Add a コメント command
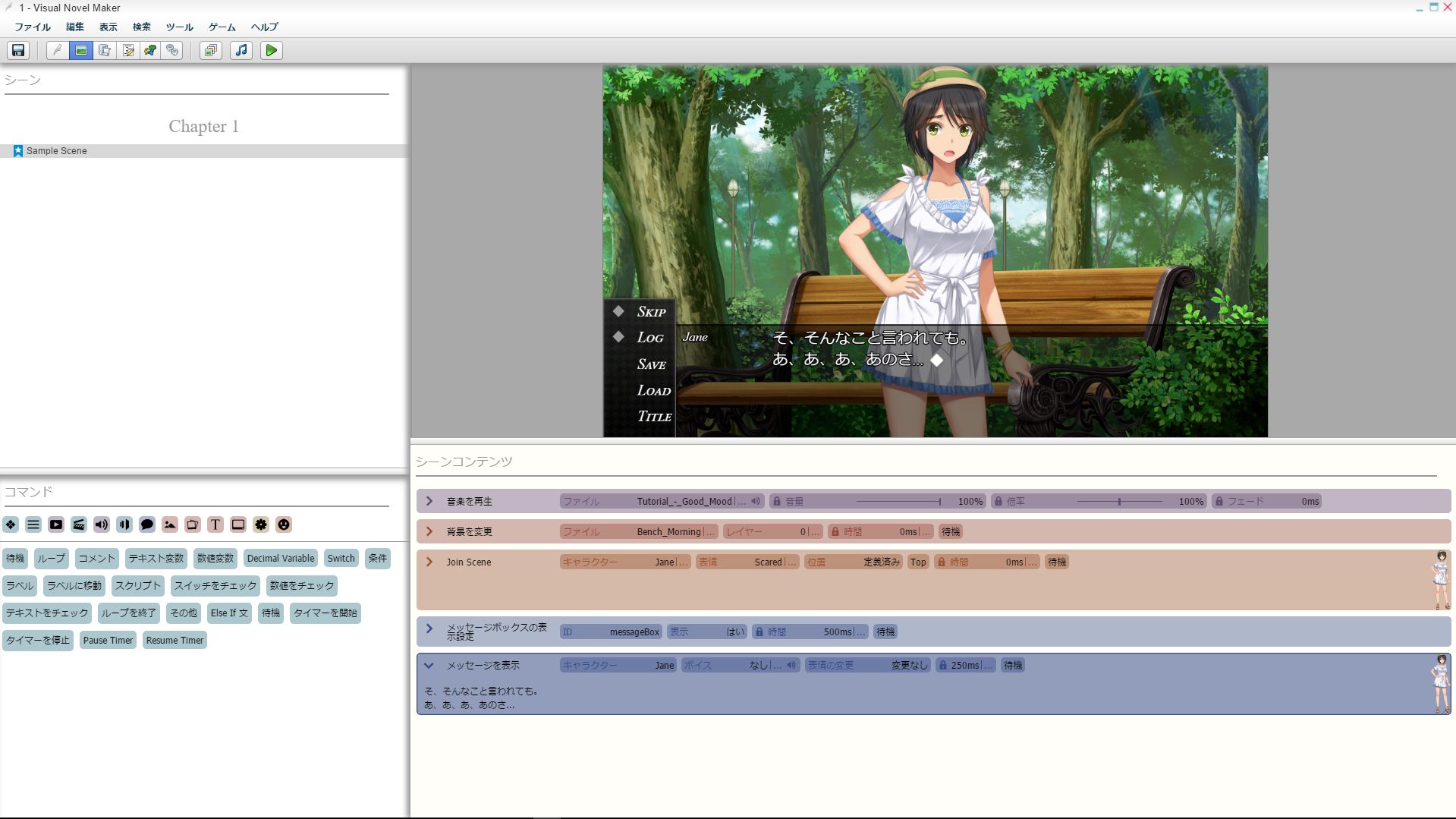The height and width of the screenshot is (819, 1456). coord(97,559)
